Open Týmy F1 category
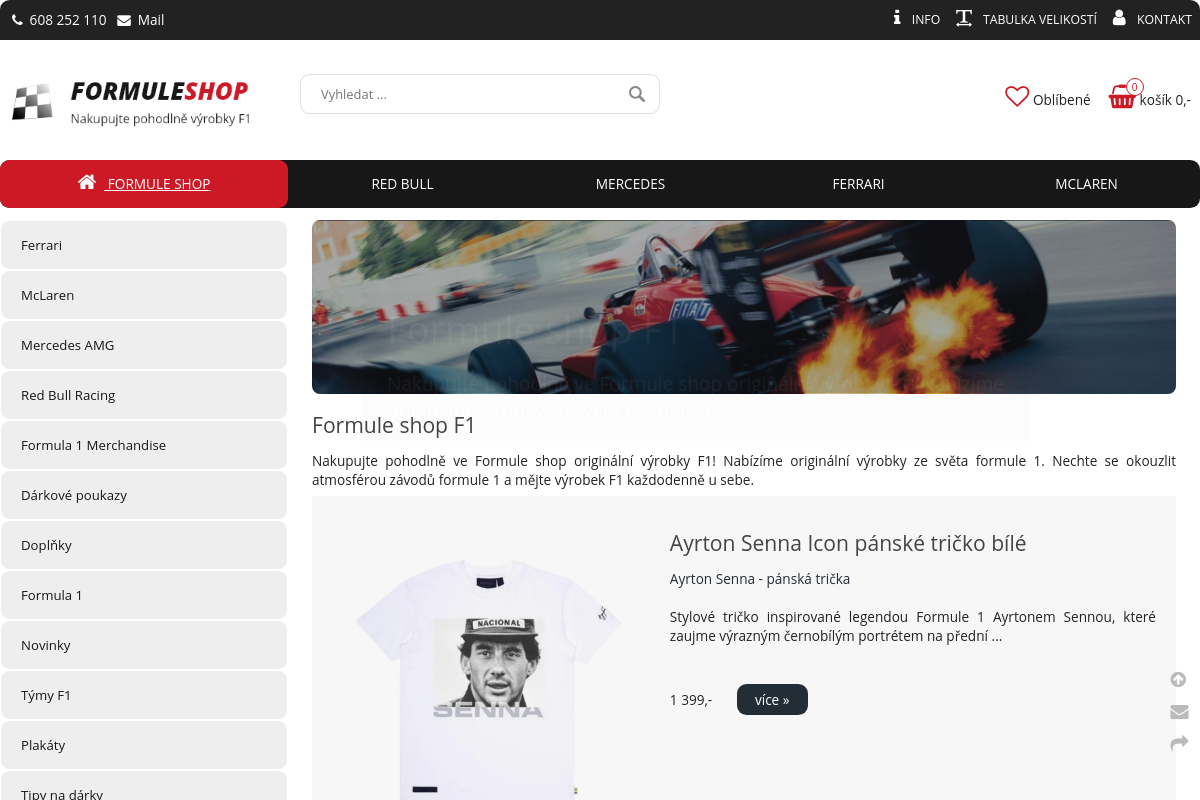The height and width of the screenshot is (800, 1200). click(144, 695)
